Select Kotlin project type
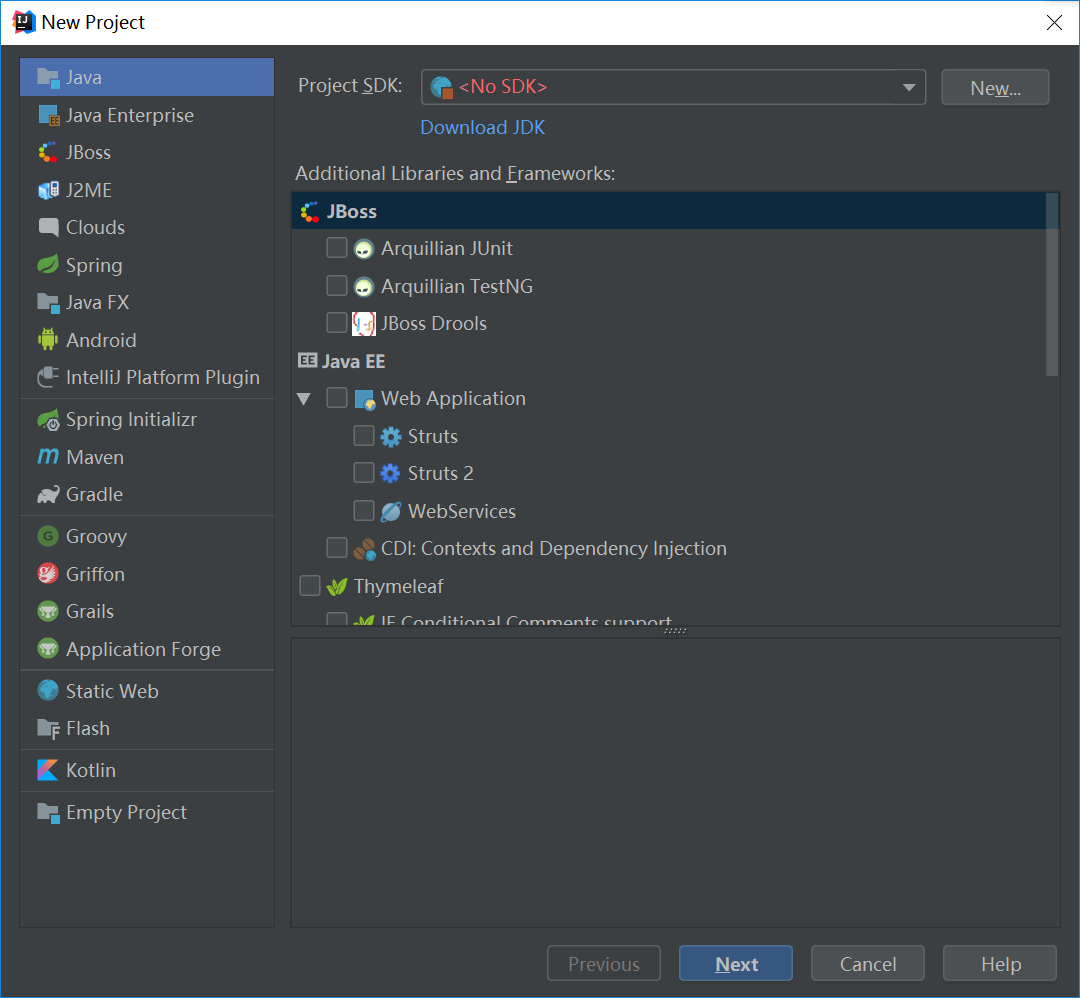This screenshot has height=998, width=1080. pos(147,770)
